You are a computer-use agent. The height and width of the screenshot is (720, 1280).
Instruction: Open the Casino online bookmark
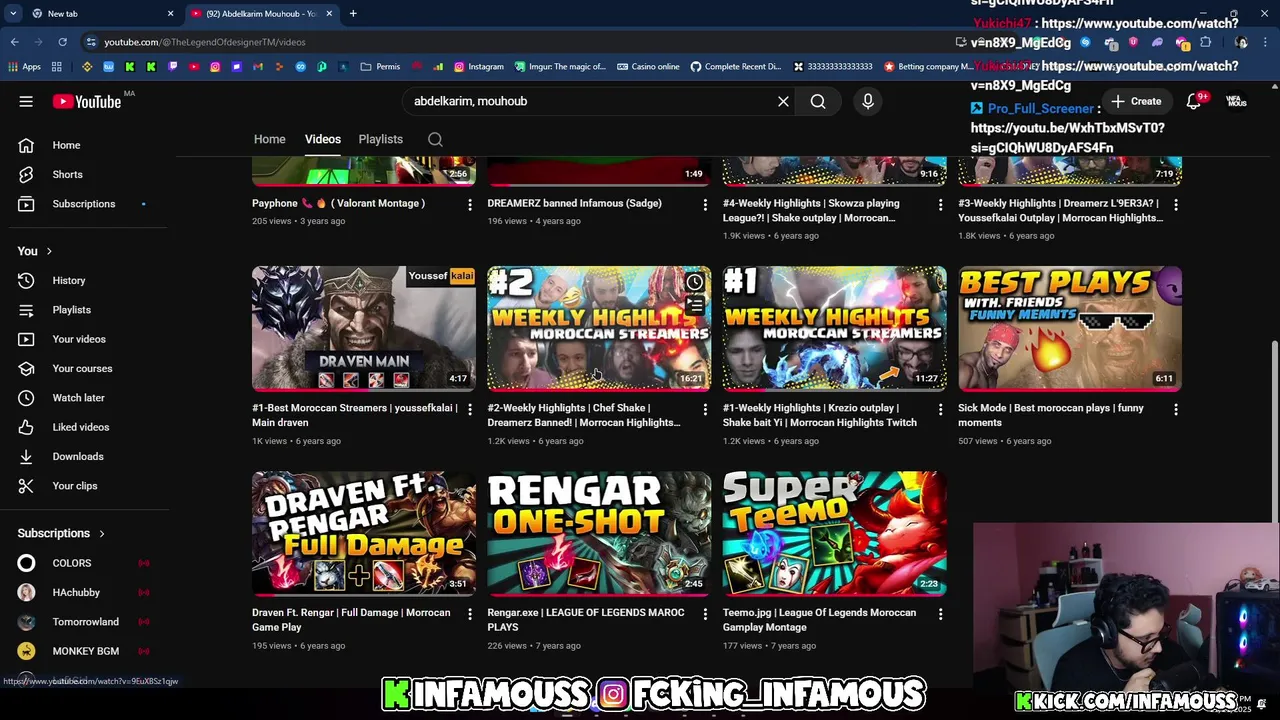click(x=648, y=67)
